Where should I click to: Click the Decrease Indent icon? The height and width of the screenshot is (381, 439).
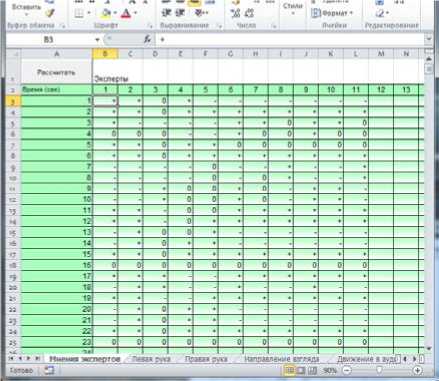166,13
